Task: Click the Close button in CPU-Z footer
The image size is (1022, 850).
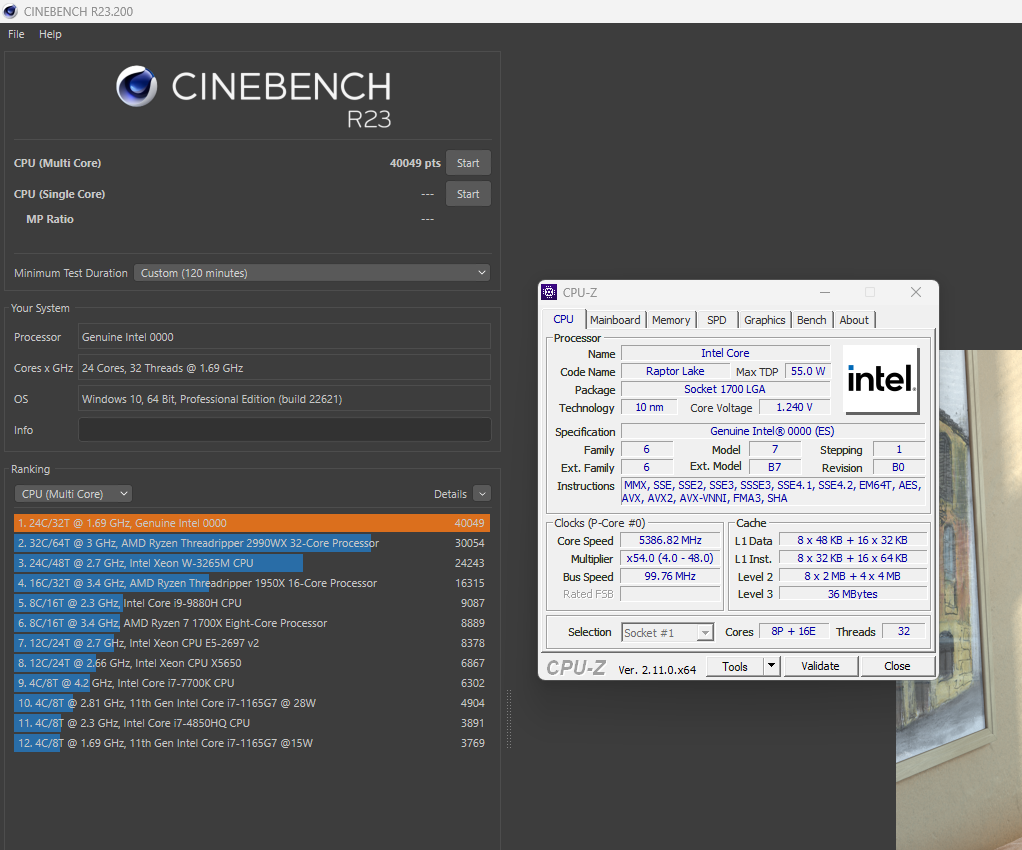Action: [x=897, y=666]
